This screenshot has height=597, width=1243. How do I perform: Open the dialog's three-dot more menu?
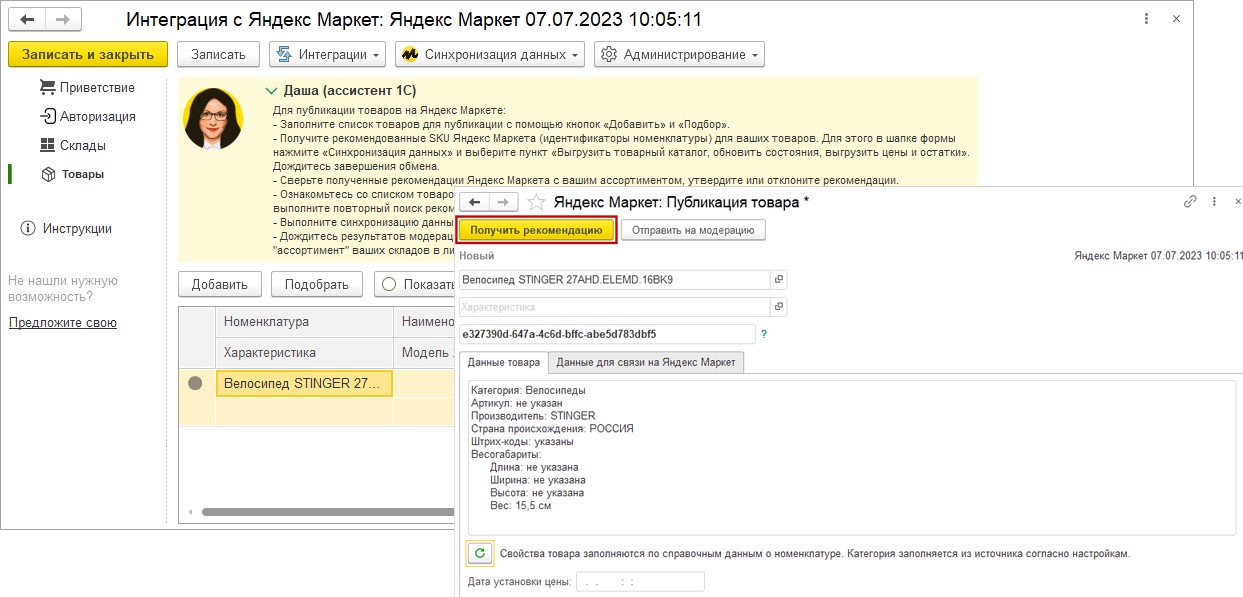tap(1213, 201)
